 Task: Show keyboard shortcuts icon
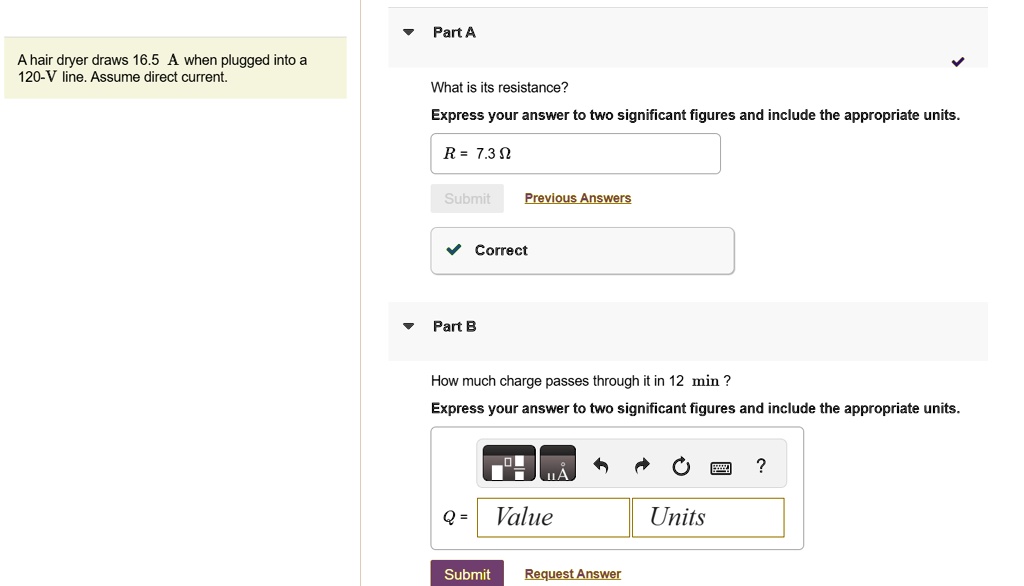721,468
